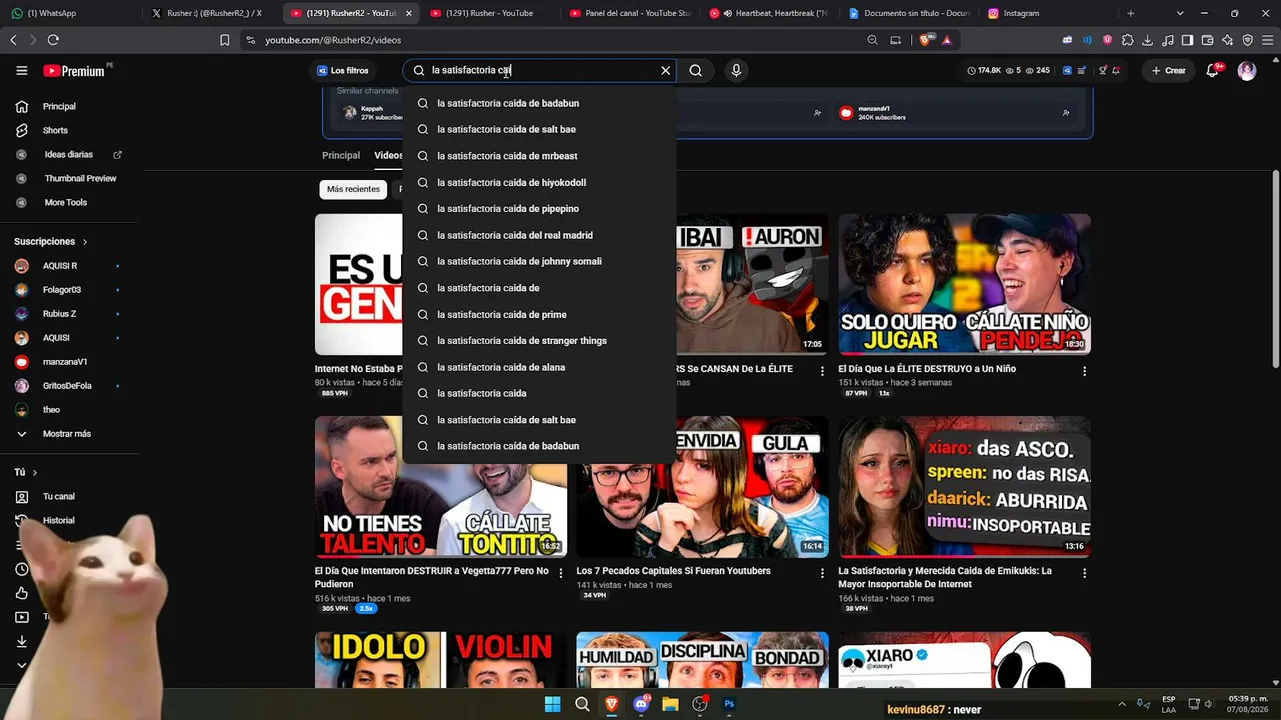Click the Los filtros button
This screenshot has height=720, width=1281.
click(x=343, y=71)
